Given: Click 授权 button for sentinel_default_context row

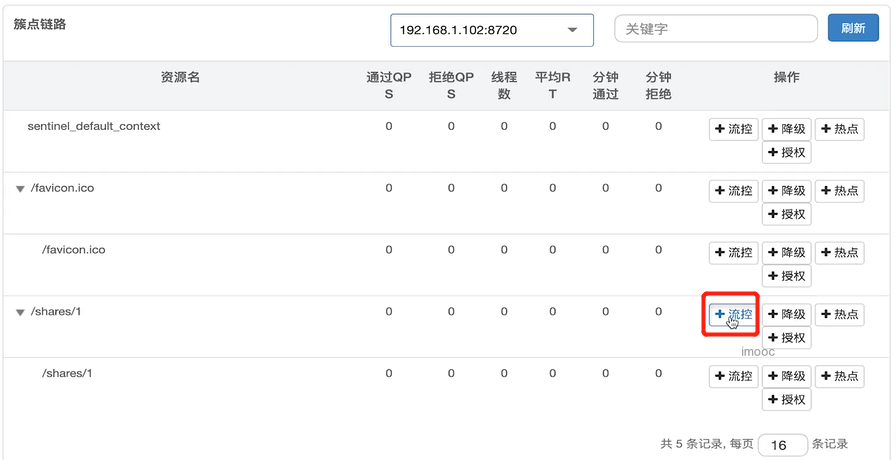Looking at the screenshot, I should tap(787, 153).
